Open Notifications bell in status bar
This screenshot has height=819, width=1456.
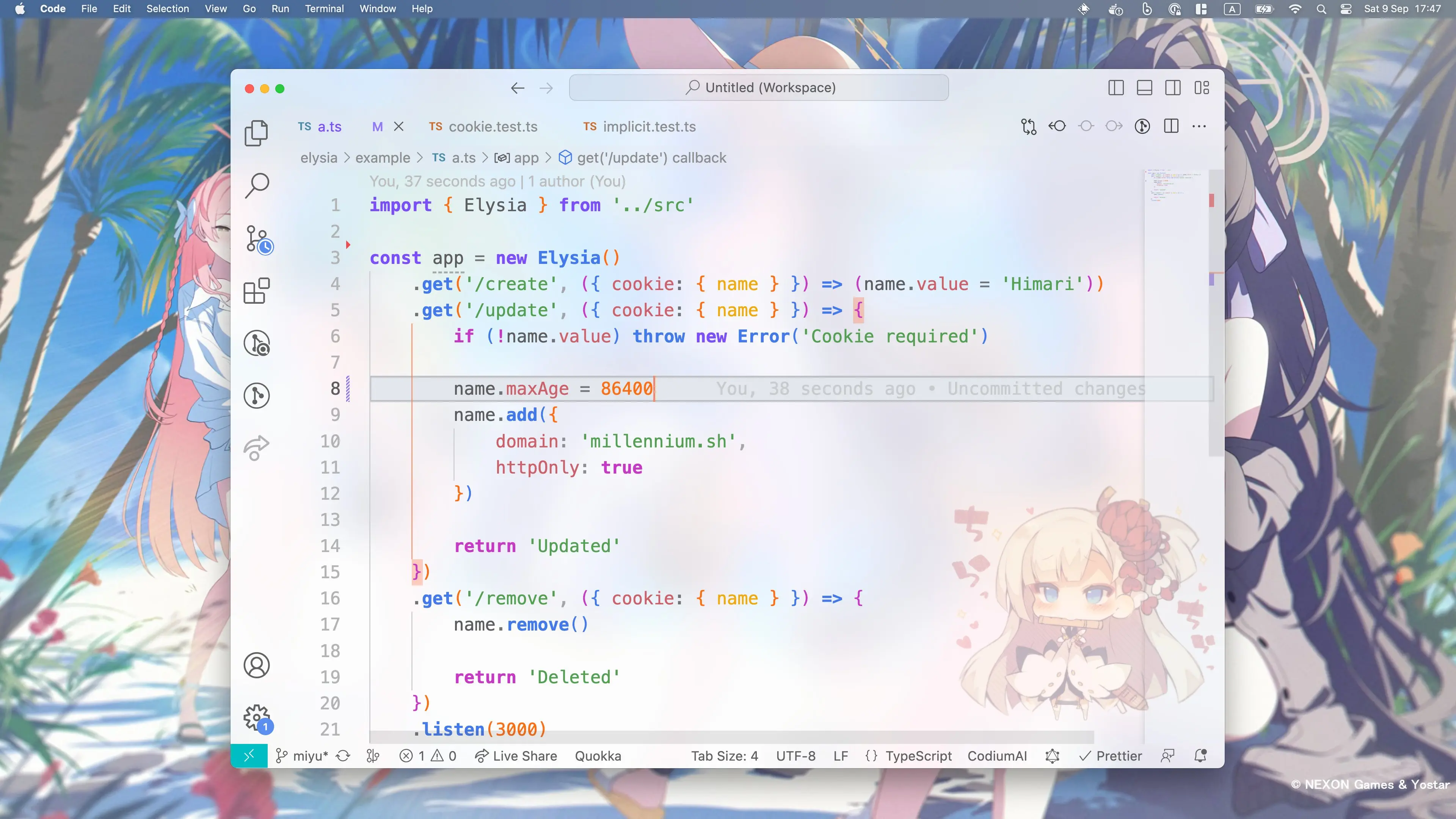[x=1200, y=756]
